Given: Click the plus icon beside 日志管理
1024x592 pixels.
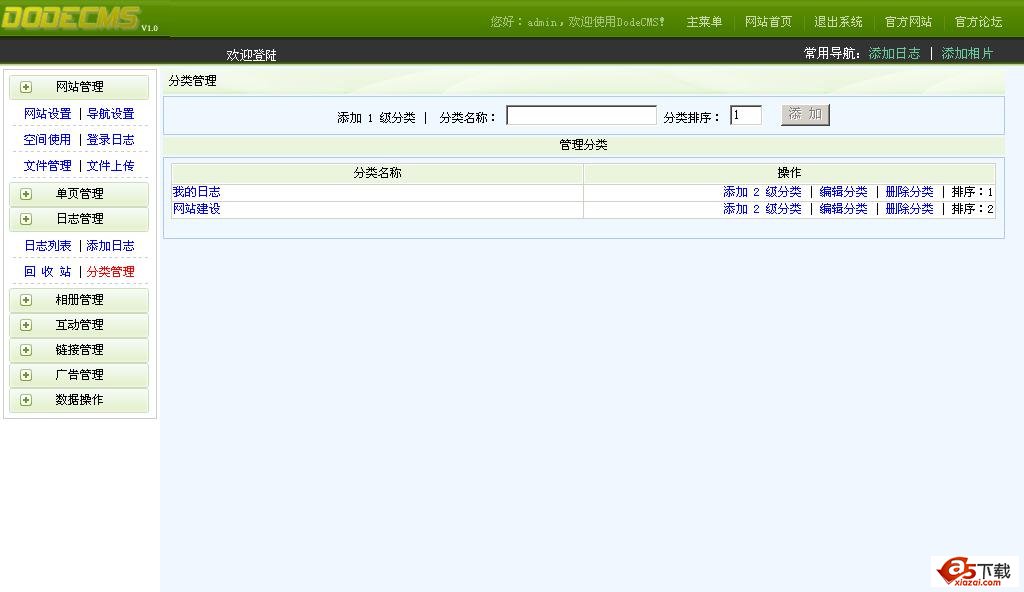Looking at the screenshot, I should point(26,219).
